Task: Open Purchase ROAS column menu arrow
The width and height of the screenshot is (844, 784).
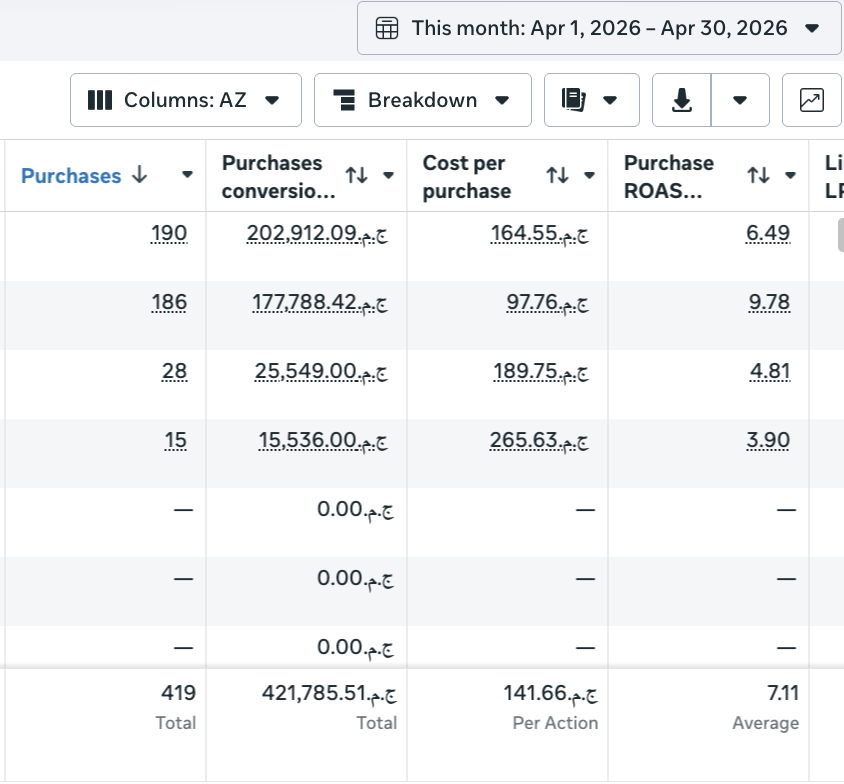Action: [x=790, y=175]
